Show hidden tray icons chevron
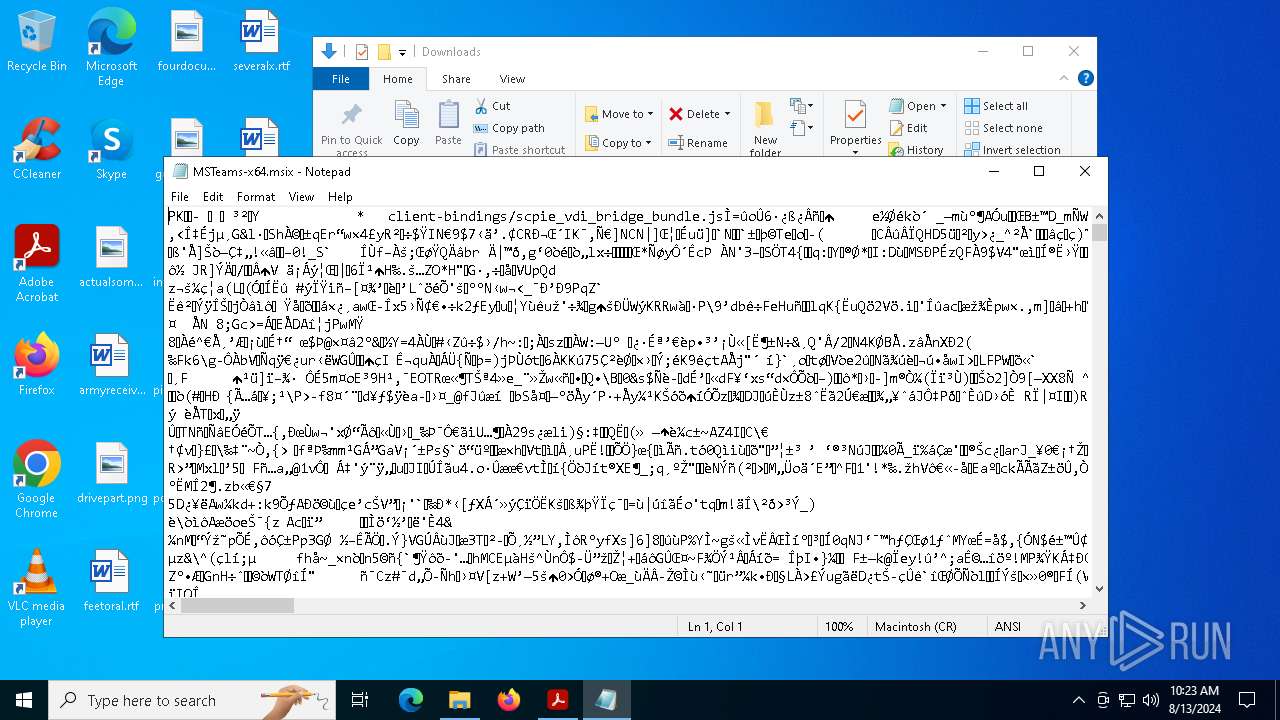This screenshot has height=720, width=1280. pos(1078,700)
